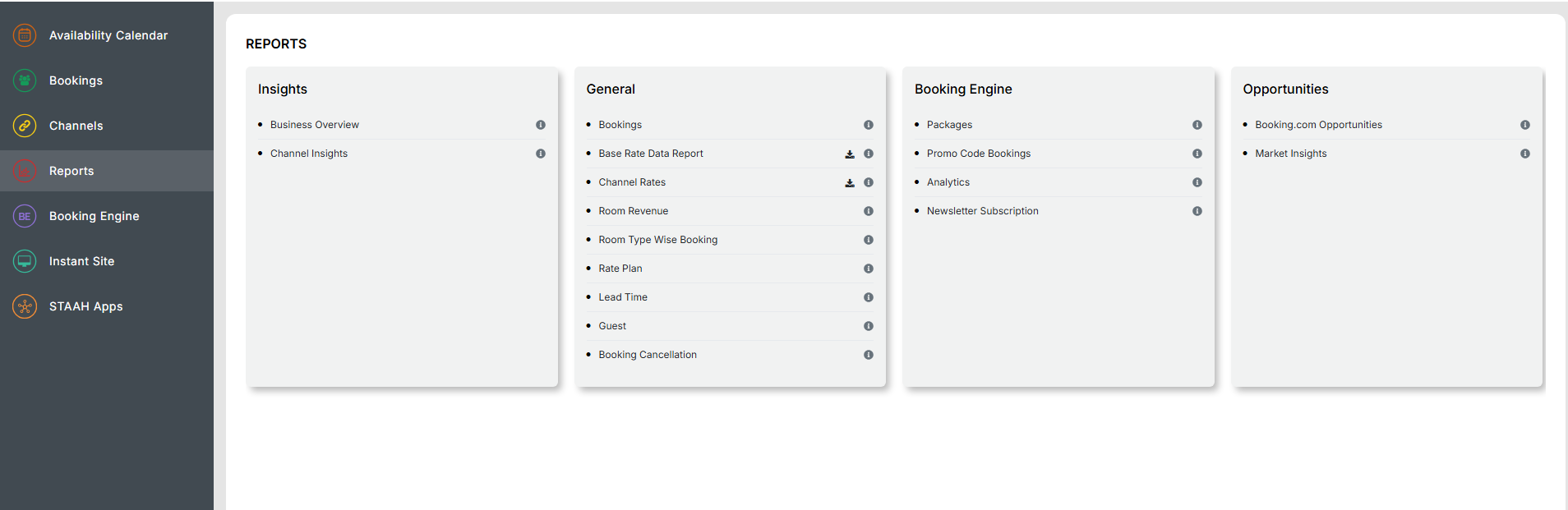Open Room Type Wise Booking report
The height and width of the screenshot is (510, 1568).
pos(657,240)
